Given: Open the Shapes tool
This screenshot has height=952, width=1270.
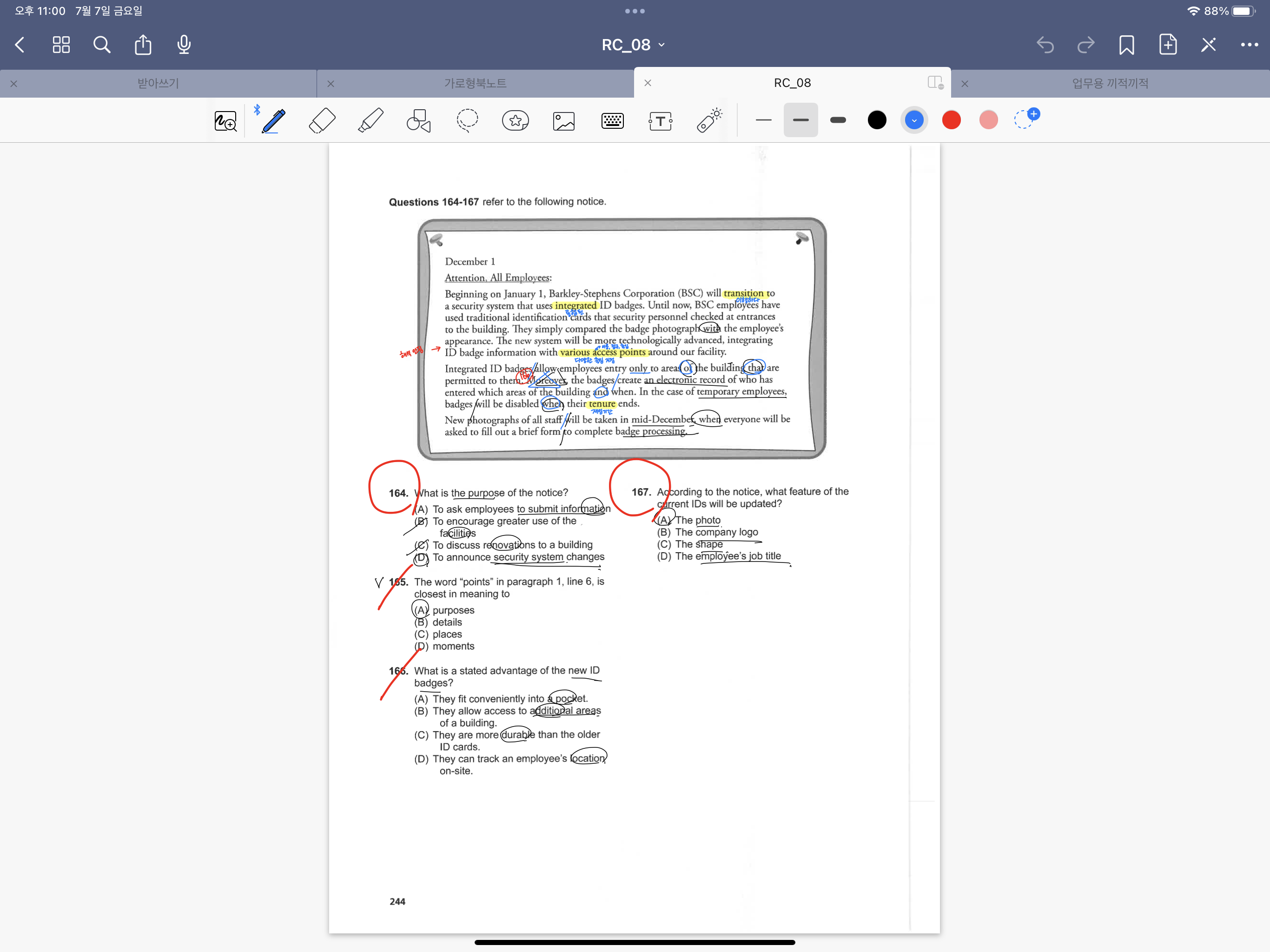Looking at the screenshot, I should [x=418, y=120].
